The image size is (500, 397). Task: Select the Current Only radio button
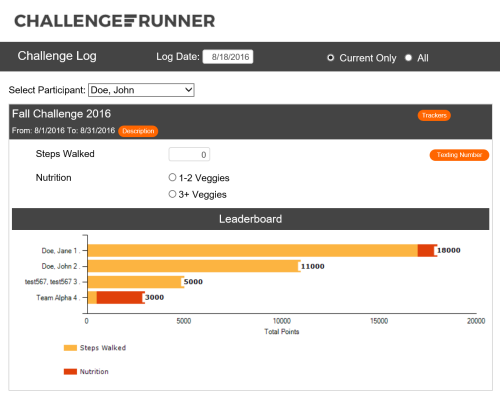tap(330, 58)
